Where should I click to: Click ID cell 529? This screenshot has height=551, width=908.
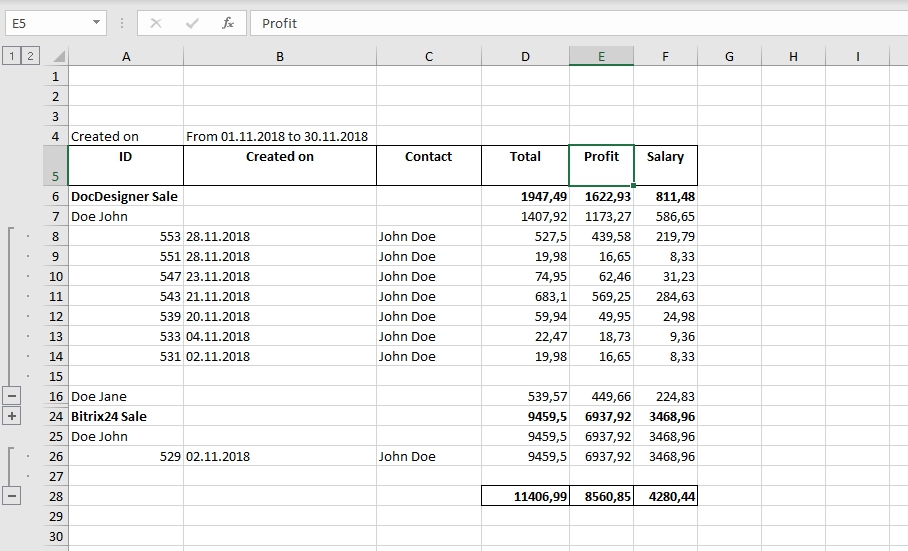point(126,456)
